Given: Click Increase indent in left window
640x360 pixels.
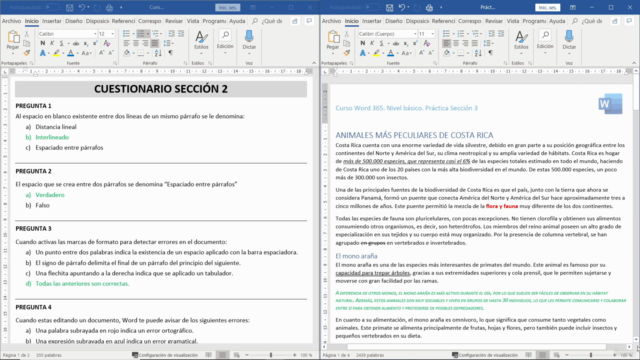Looking at the screenshot, I should (x=180, y=33).
